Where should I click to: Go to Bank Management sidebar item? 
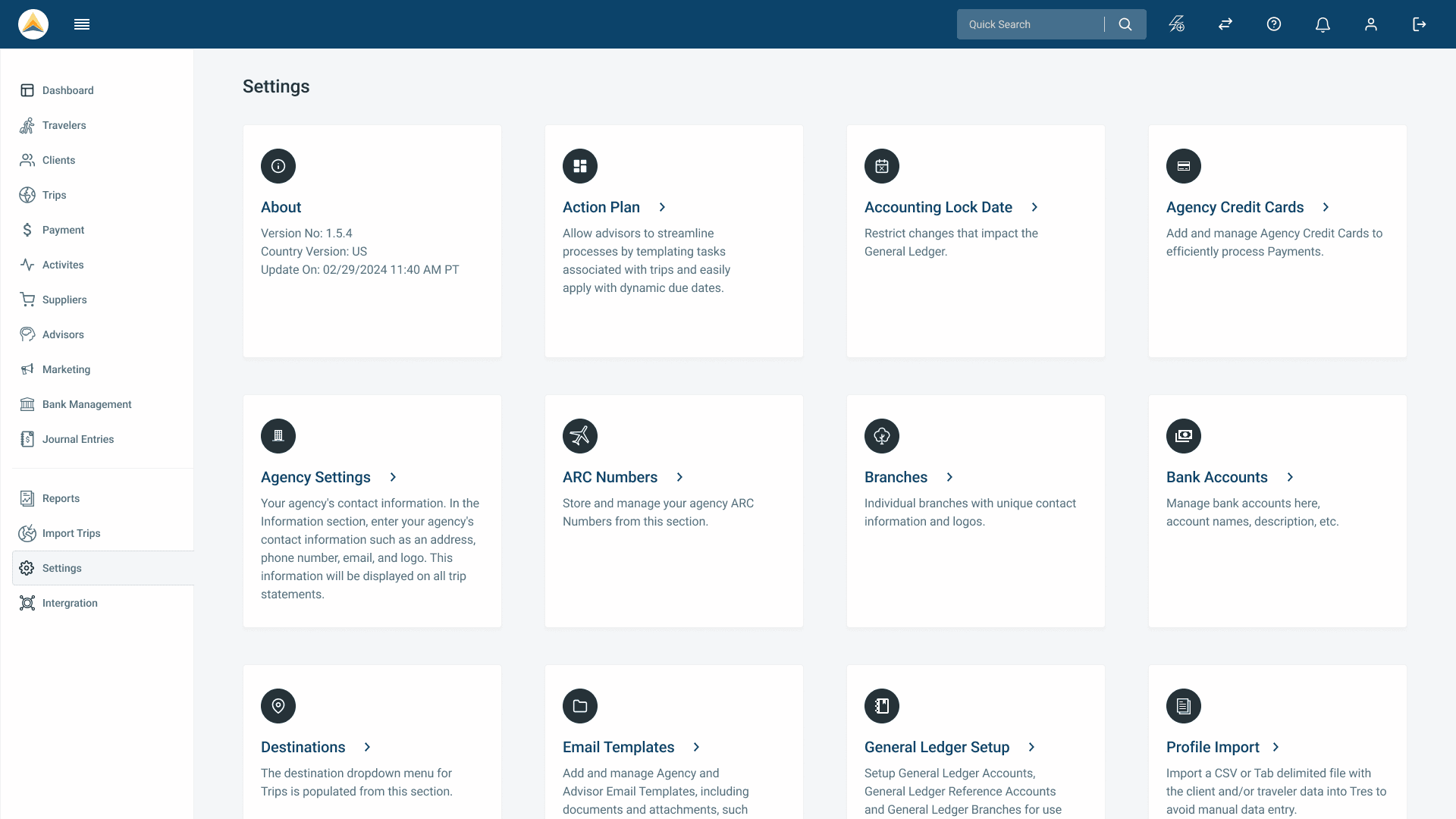[x=86, y=404]
